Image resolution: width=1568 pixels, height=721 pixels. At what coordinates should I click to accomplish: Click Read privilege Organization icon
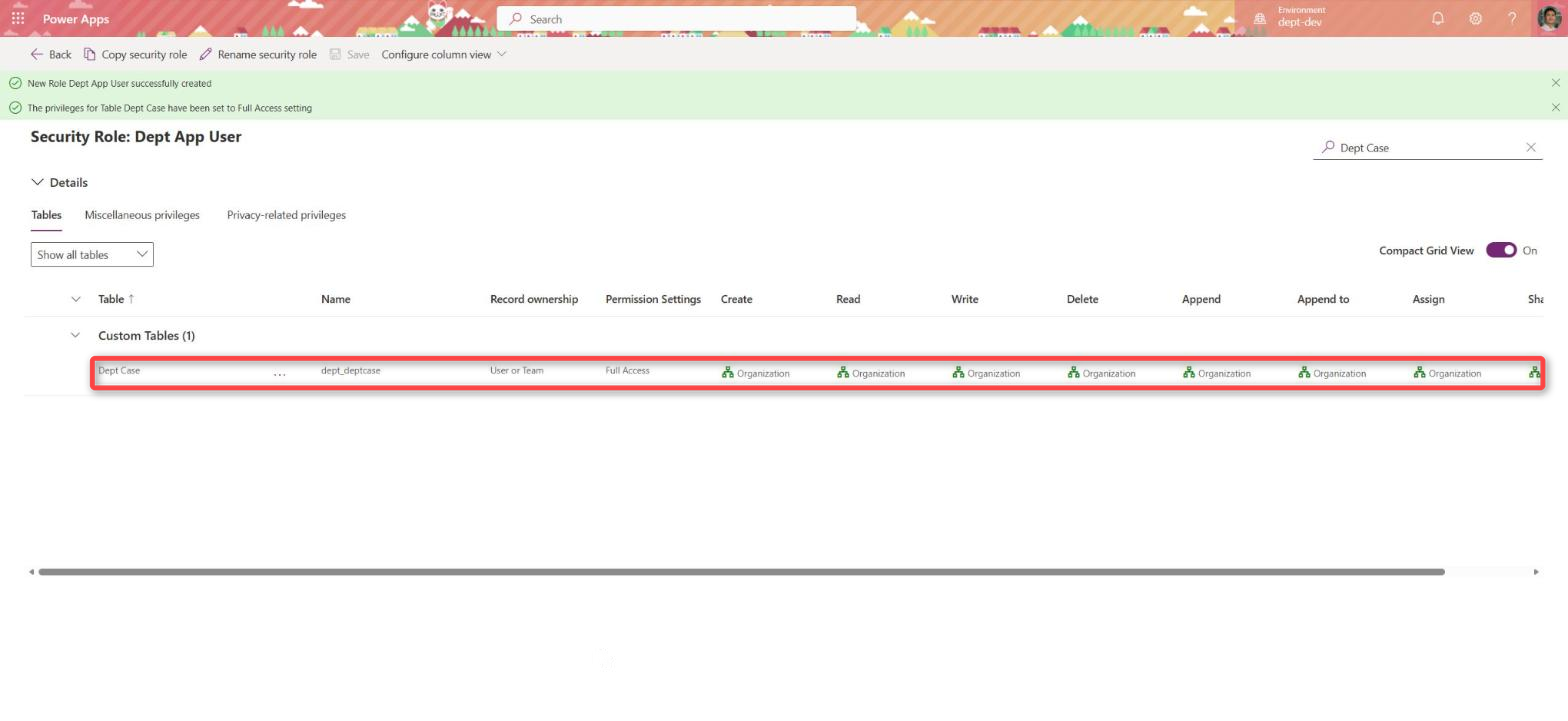[843, 372]
